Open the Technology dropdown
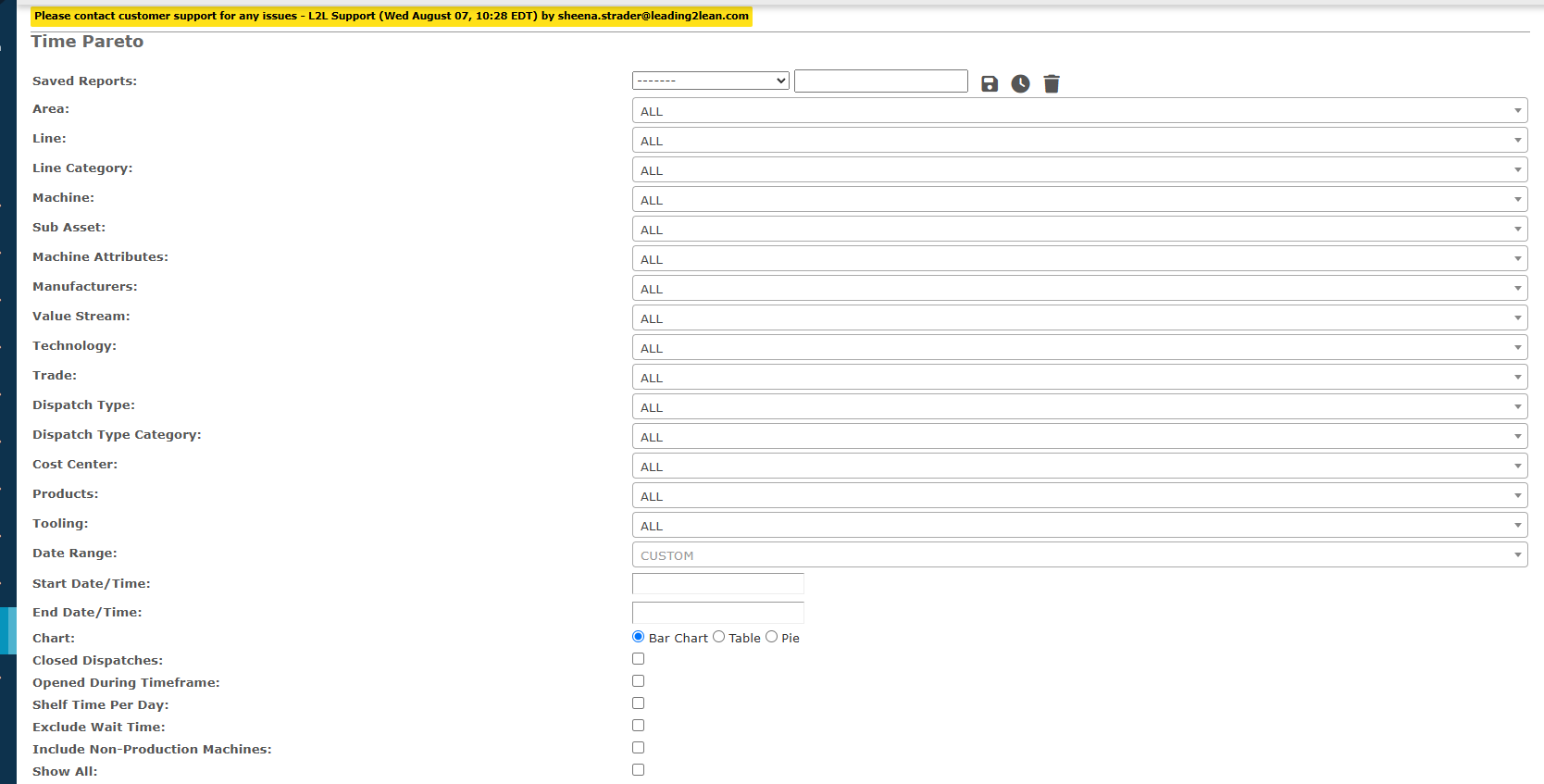 click(x=1079, y=348)
